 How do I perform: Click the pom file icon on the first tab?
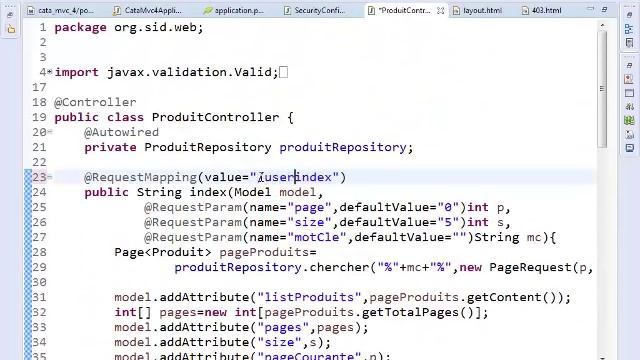point(31,11)
